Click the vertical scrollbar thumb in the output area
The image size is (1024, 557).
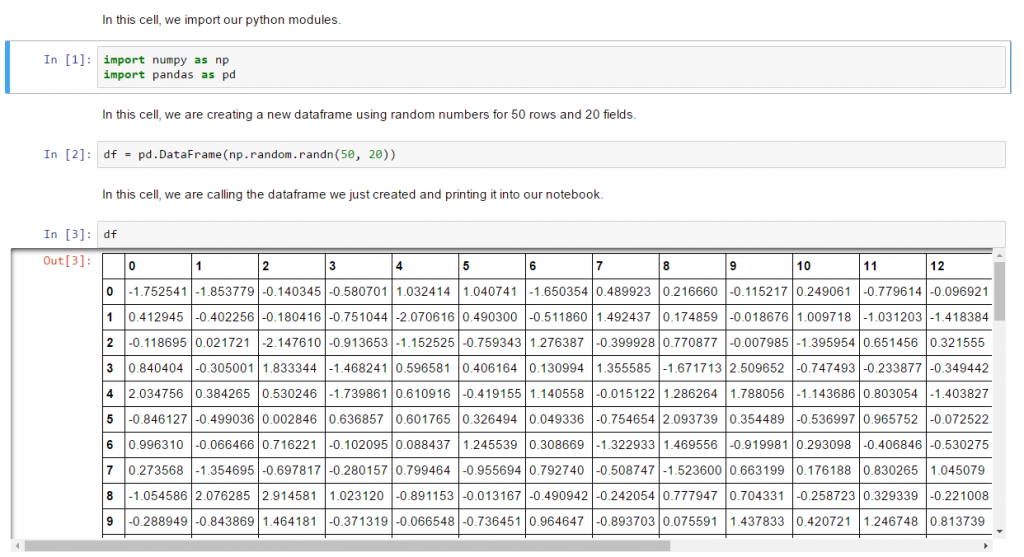pos(1000,292)
